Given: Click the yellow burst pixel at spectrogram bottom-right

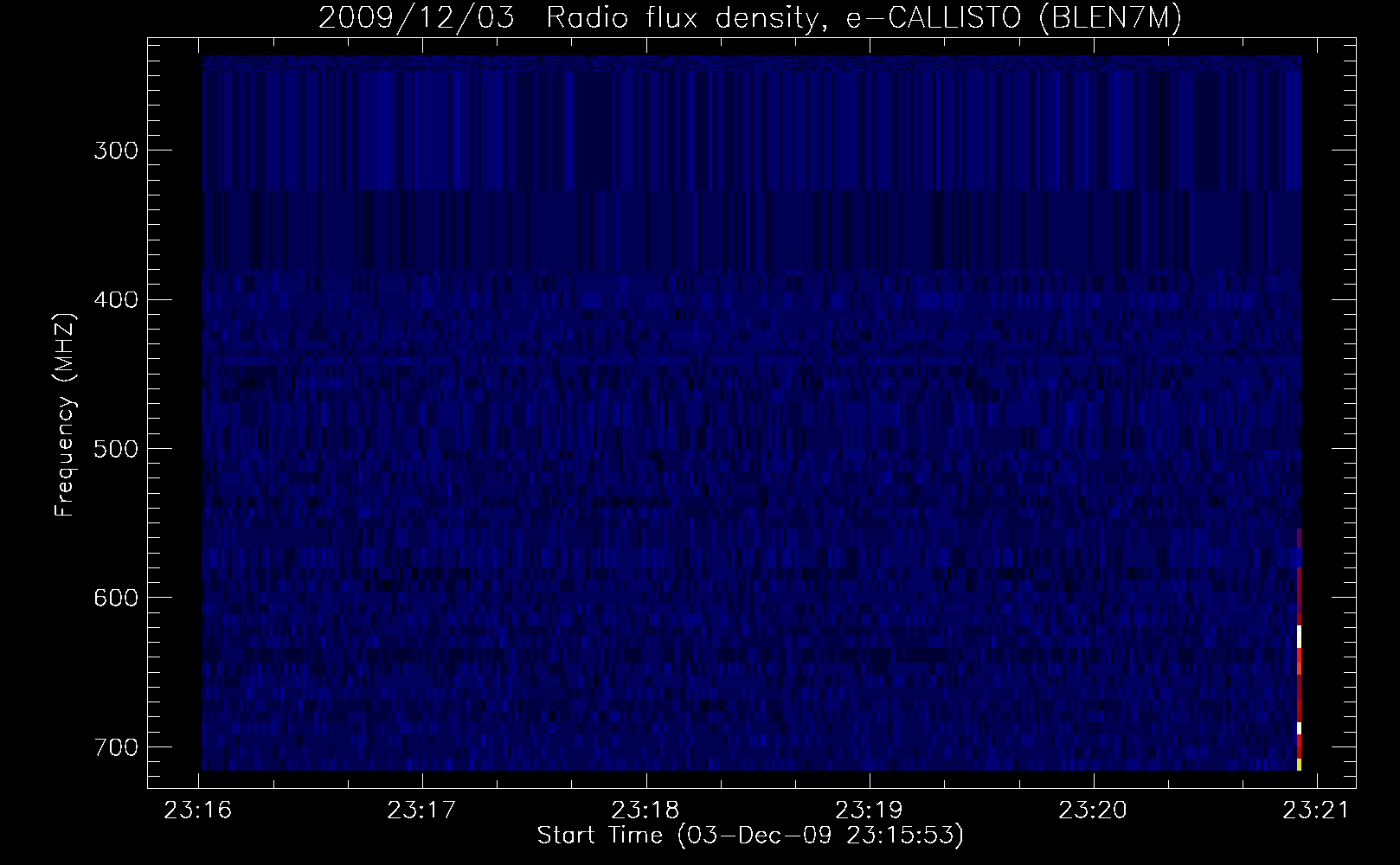Looking at the screenshot, I should [x=1299, y=765].
